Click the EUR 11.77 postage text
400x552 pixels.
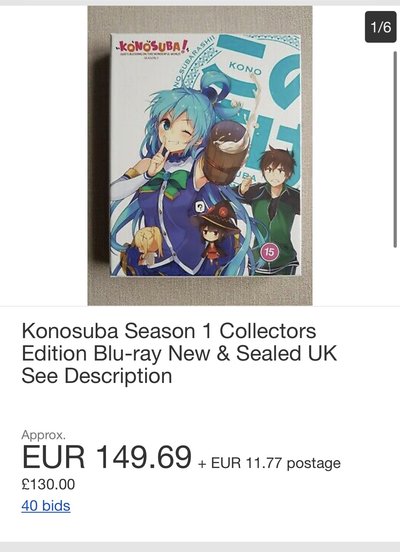tap(269, 463)
